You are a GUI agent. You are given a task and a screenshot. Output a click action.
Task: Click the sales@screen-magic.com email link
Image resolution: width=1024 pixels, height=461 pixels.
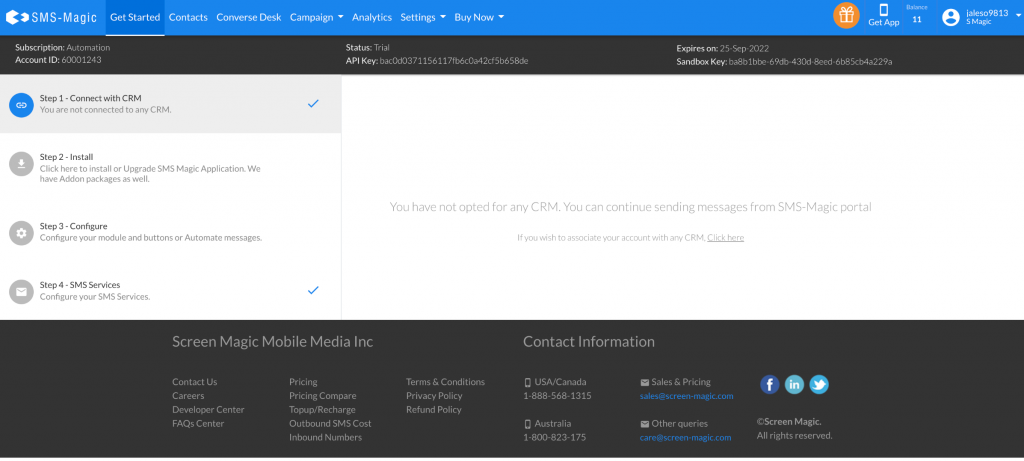coord(686,396)
